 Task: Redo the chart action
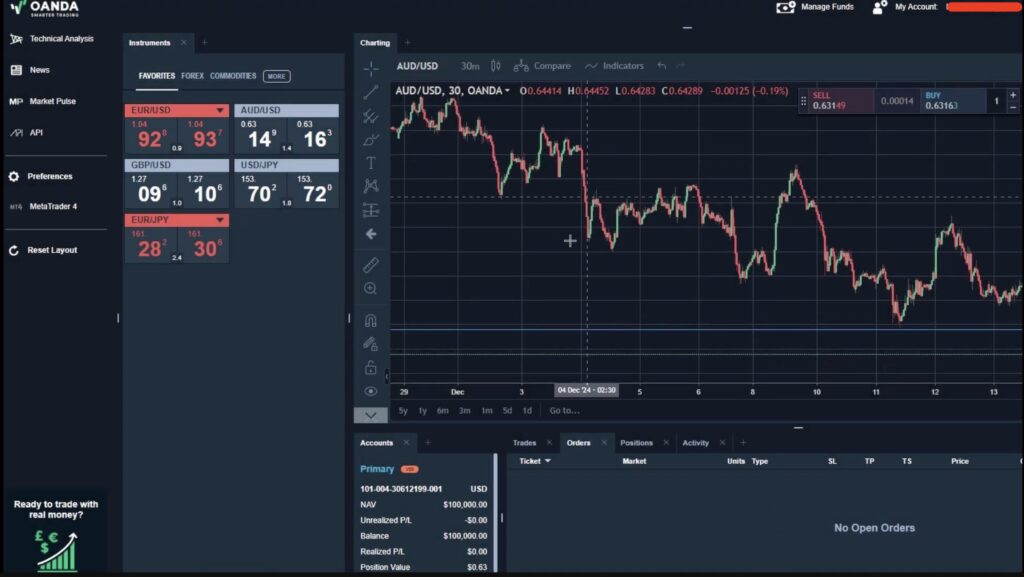(680, 66)
